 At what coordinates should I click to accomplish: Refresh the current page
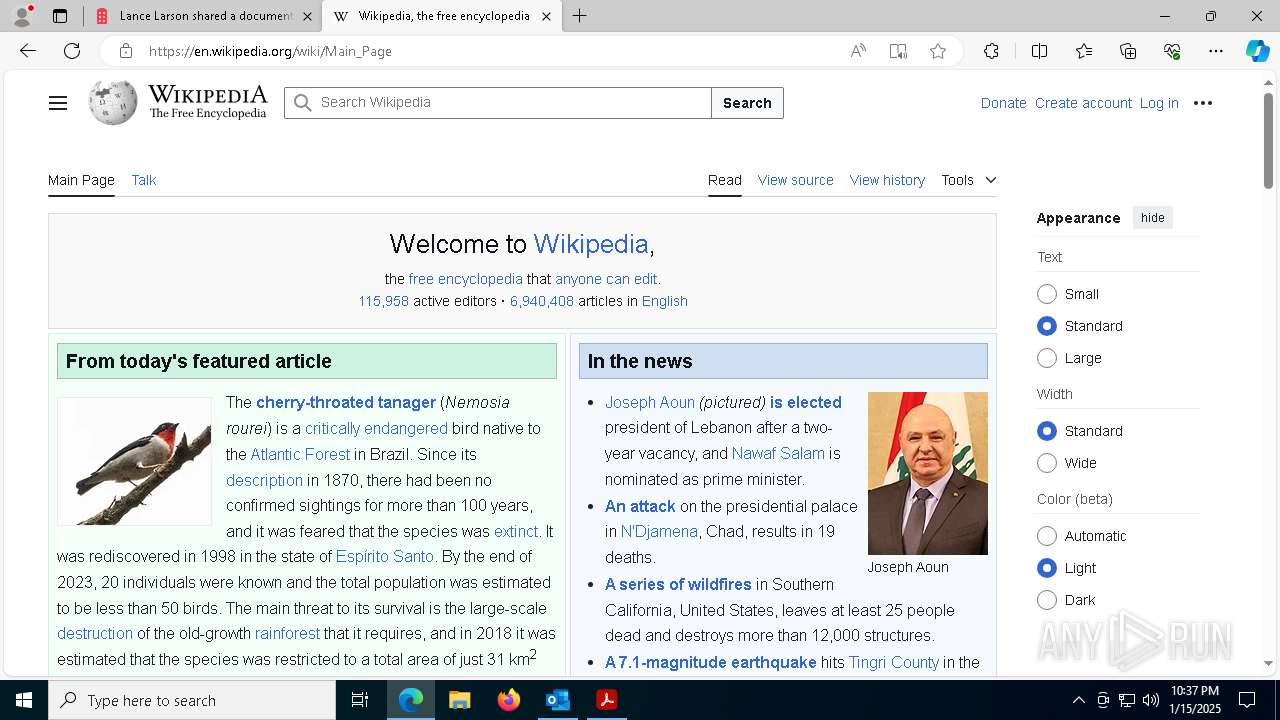pos(72,51)
